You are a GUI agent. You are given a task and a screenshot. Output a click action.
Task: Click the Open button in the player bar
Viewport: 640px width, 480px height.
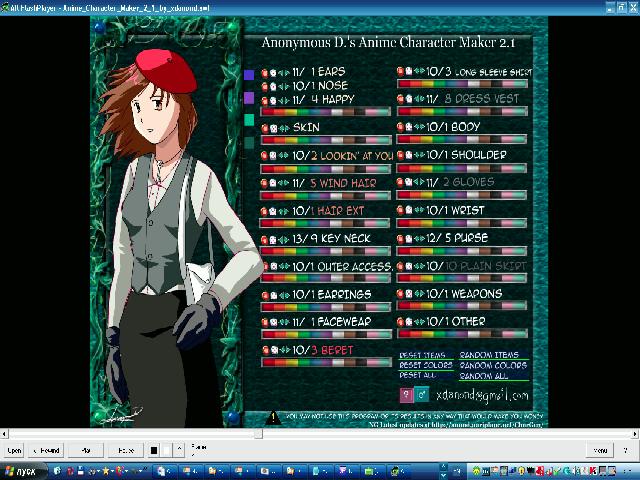(14, 451)
